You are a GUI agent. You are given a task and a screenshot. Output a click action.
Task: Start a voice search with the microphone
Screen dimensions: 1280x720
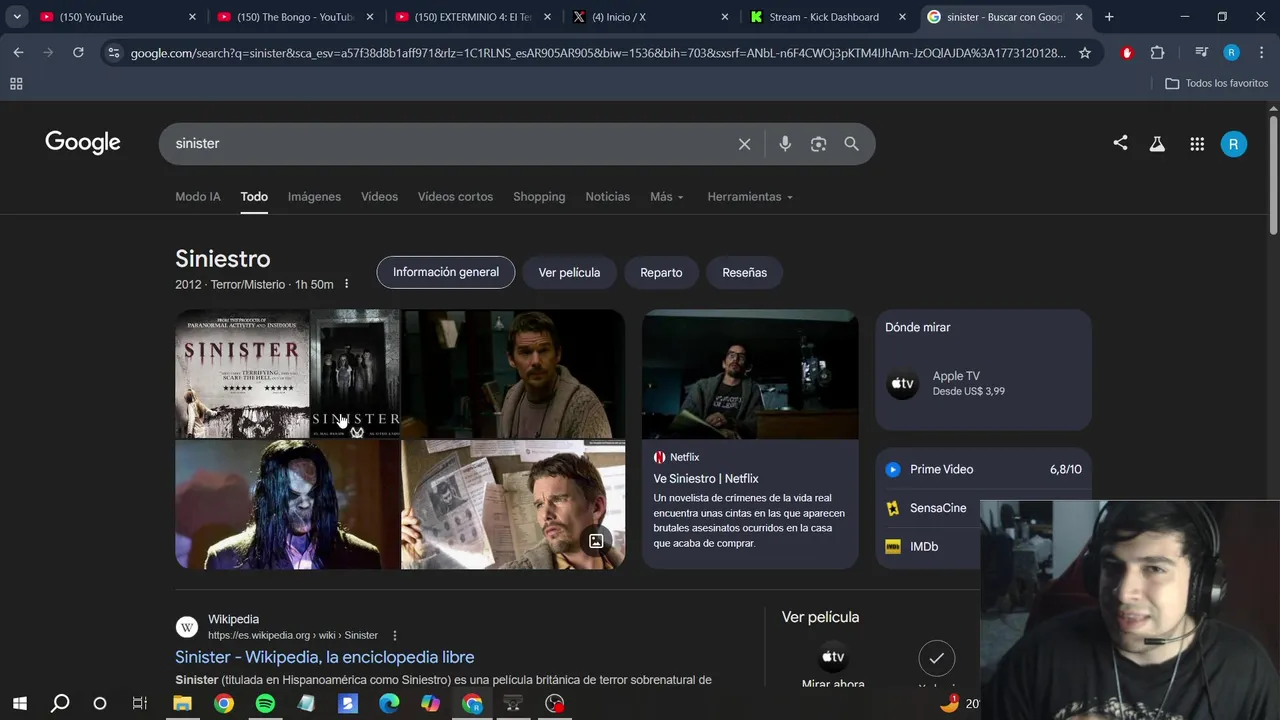pos(785,144)
